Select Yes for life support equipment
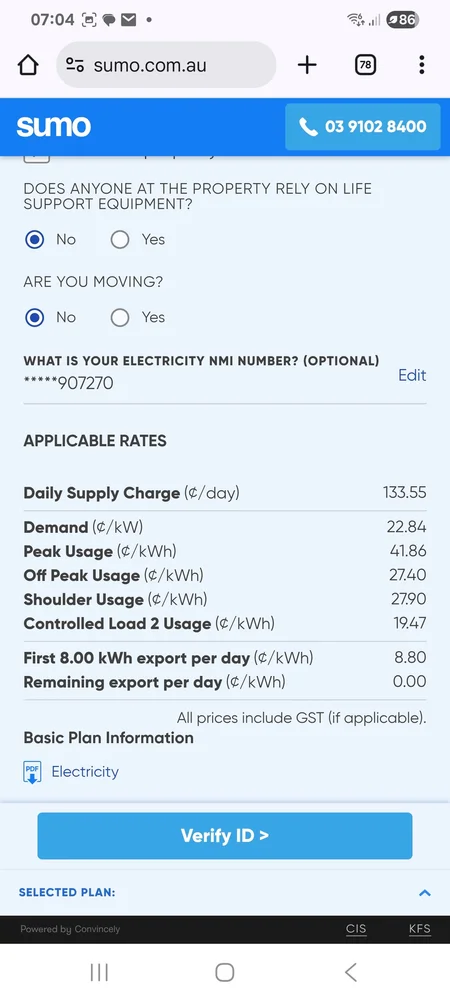This screenshot has height=1000, width=450. [x=120, y=239]
